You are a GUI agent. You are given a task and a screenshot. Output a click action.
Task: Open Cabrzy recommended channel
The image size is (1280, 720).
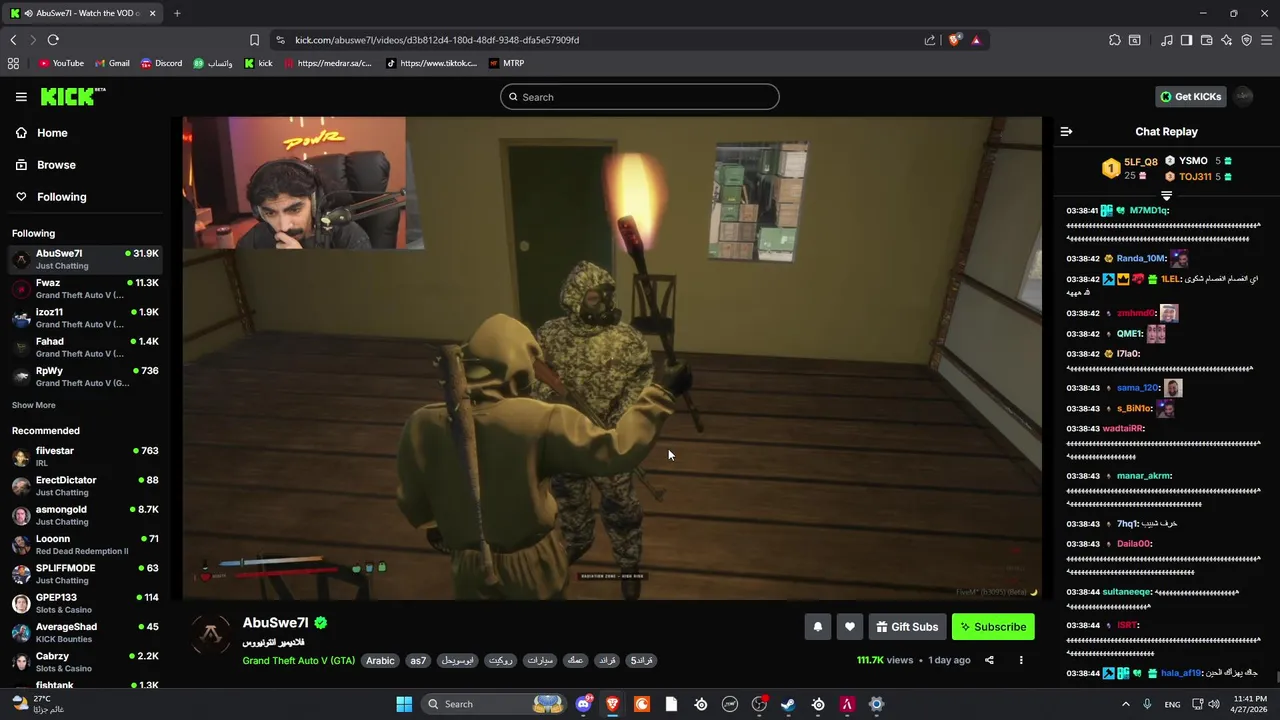(x=84, y=662)
